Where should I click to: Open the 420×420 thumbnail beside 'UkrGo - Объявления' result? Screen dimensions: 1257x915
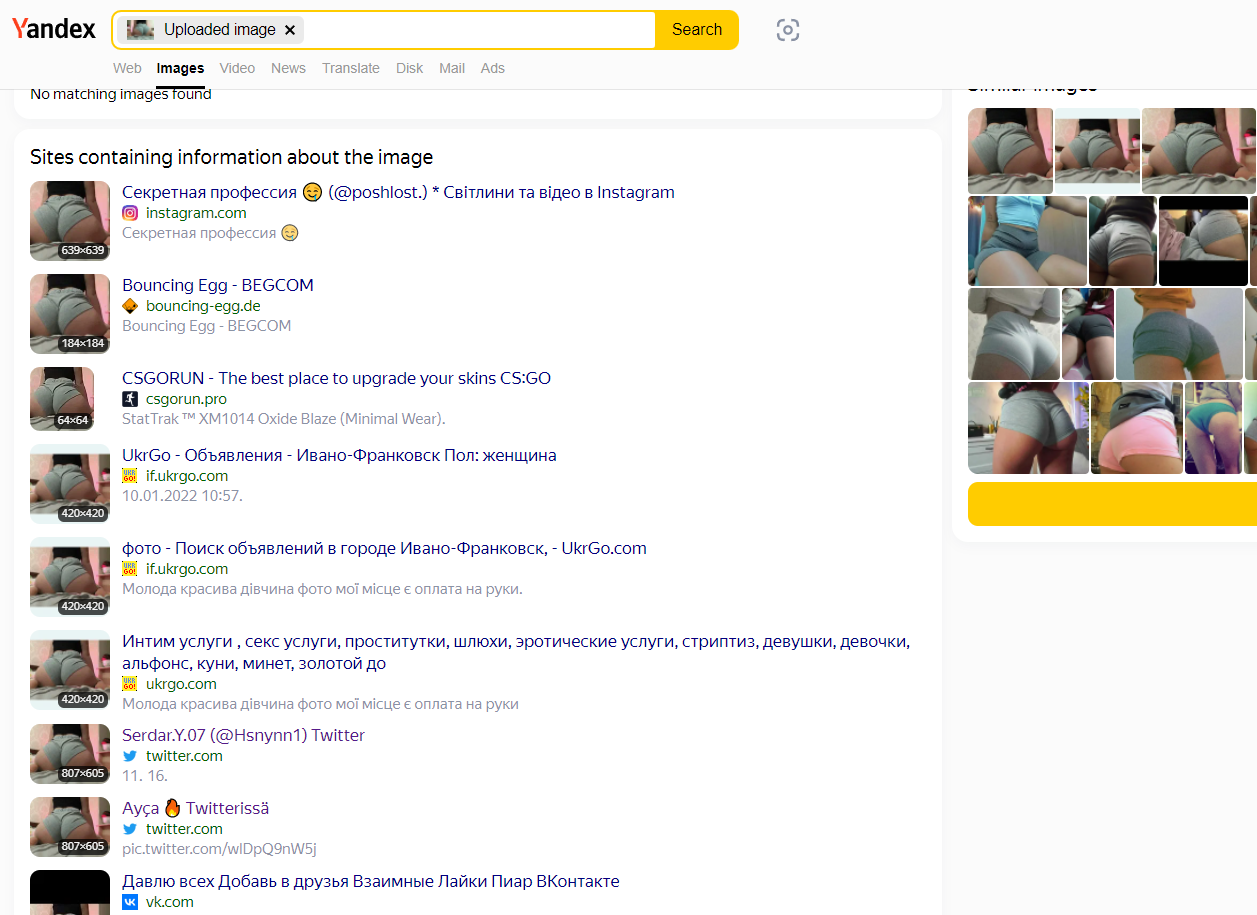(70, 484)
